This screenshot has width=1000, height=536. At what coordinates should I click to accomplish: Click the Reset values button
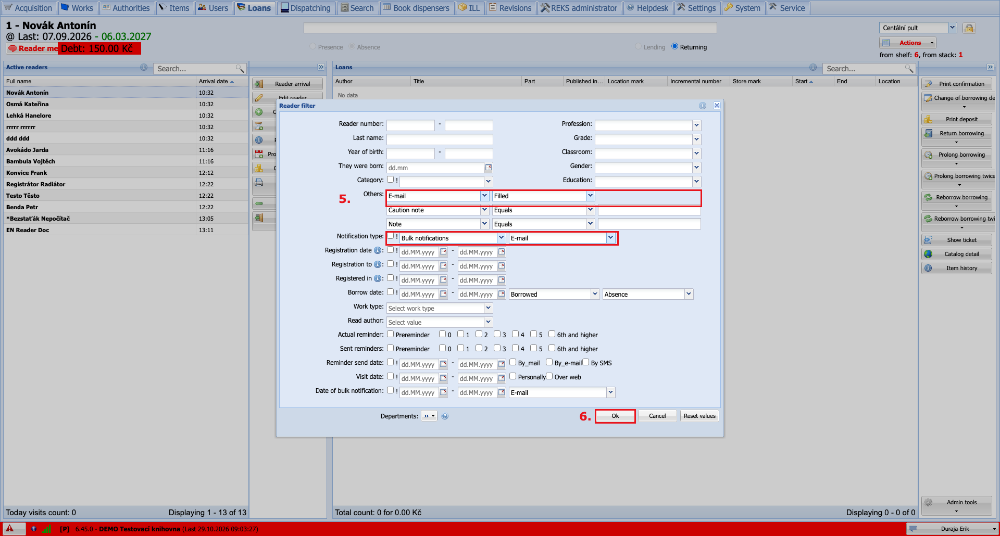tap(700, 416)
